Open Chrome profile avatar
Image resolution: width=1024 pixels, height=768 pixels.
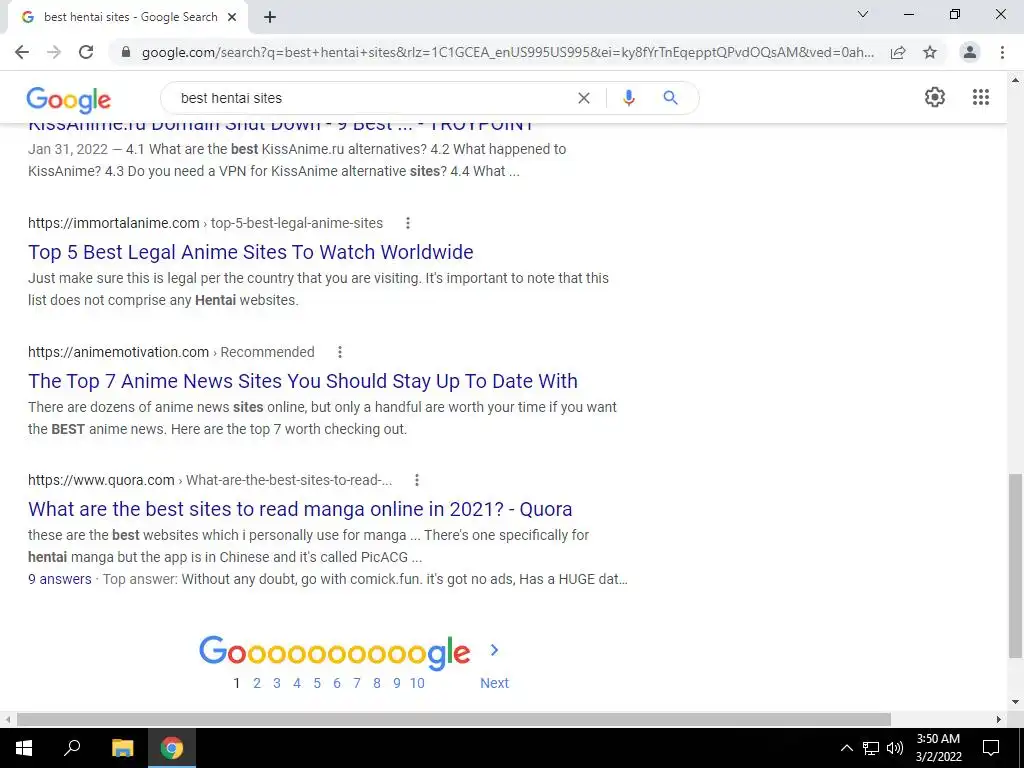tap(970, 52)
